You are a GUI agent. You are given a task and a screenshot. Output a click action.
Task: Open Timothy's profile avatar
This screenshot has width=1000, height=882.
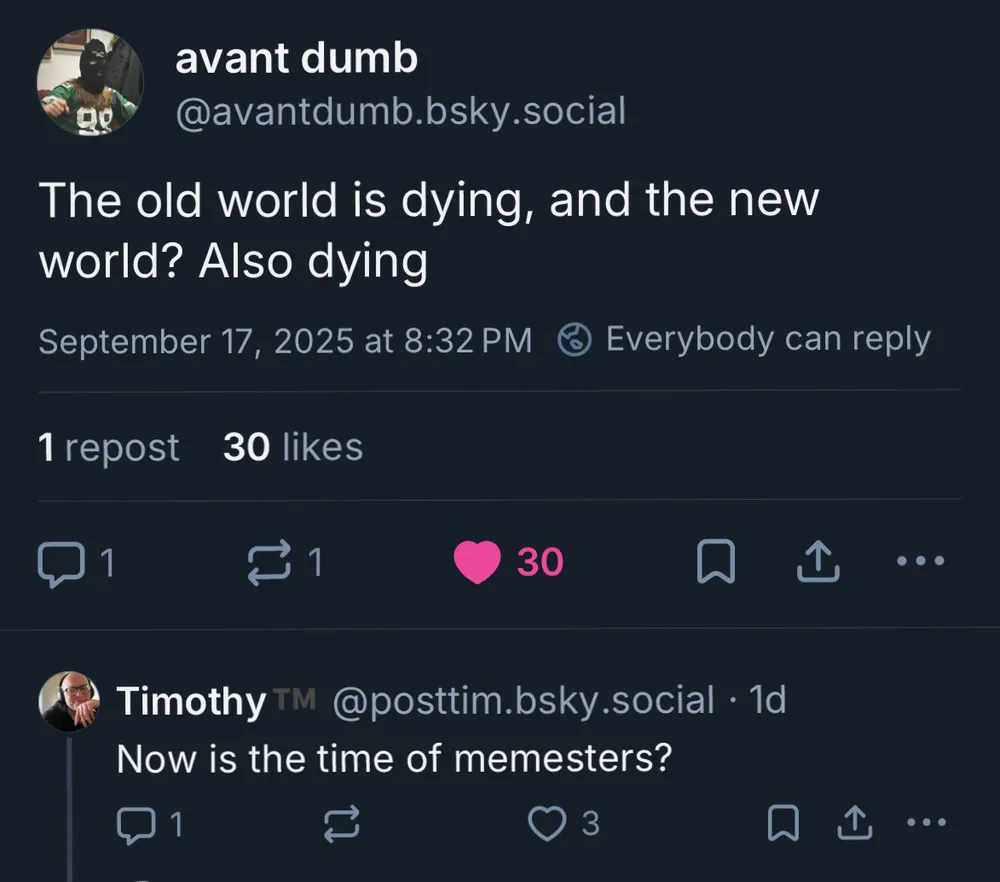69,701
